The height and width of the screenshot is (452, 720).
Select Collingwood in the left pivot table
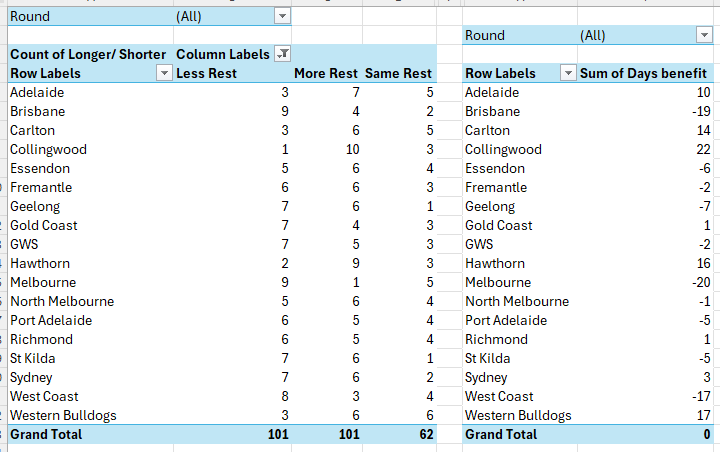tap(48, 149)
